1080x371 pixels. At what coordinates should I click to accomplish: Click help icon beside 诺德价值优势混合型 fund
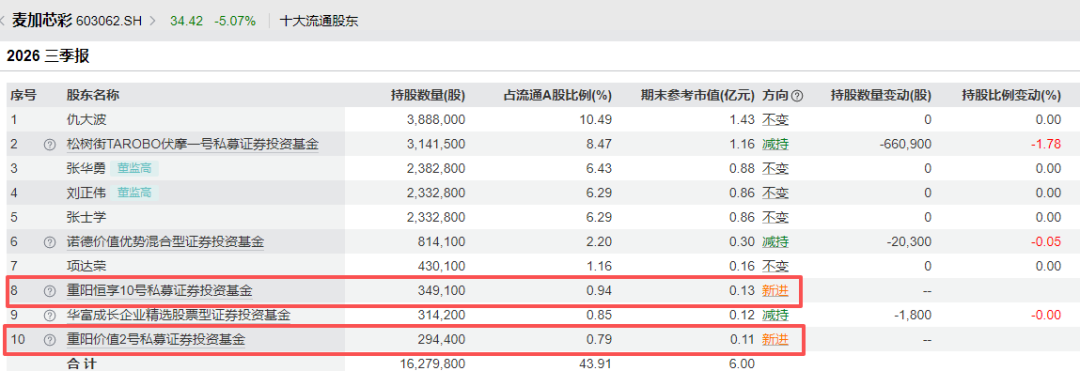click(49, 242)
